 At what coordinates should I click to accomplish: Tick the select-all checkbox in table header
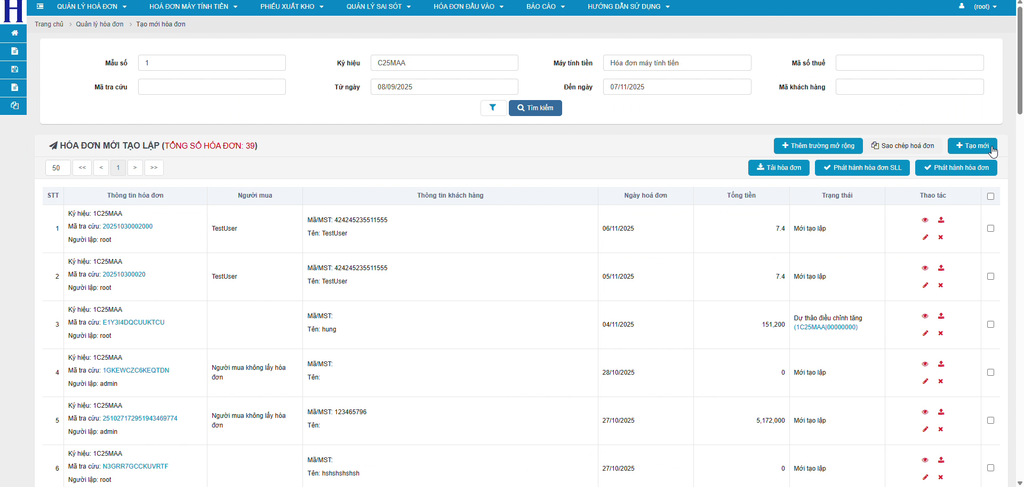coord(990,196)
